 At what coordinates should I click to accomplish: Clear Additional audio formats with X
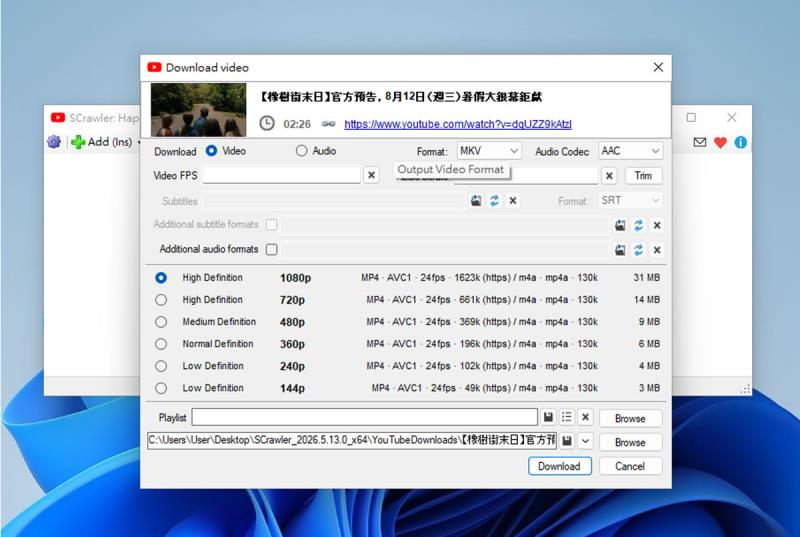[657, 249]
